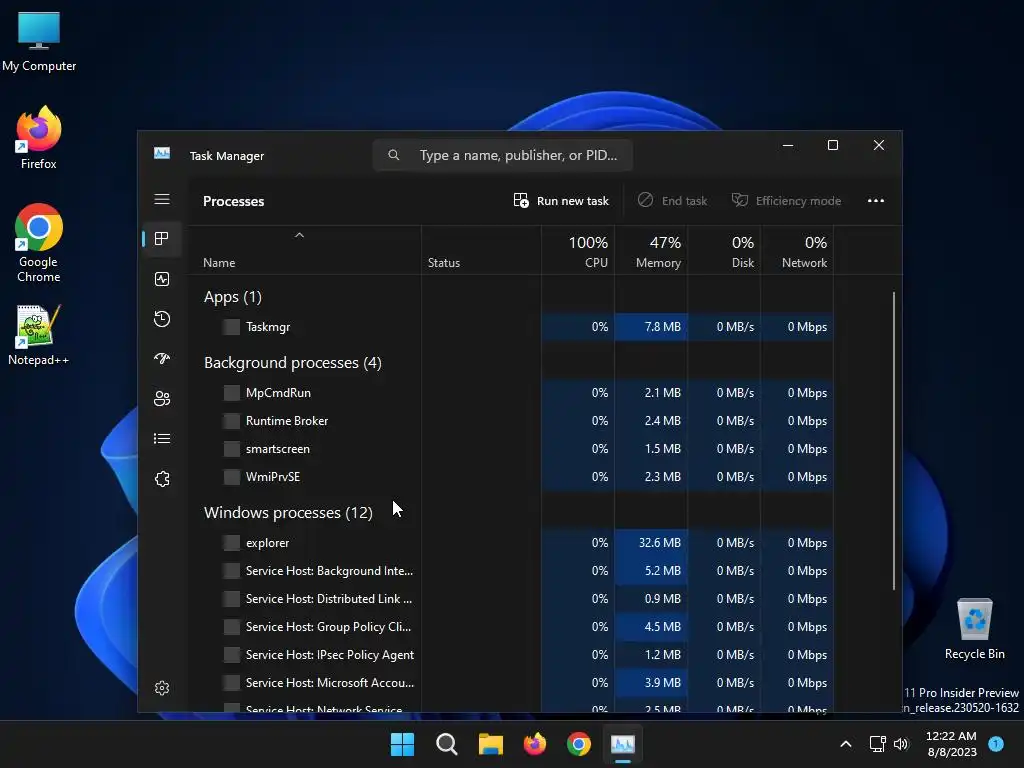Click the Task Manager title bar icon
Viewport: 1024px width, 768px height.
pyautogui.click(x=162, y=153)
